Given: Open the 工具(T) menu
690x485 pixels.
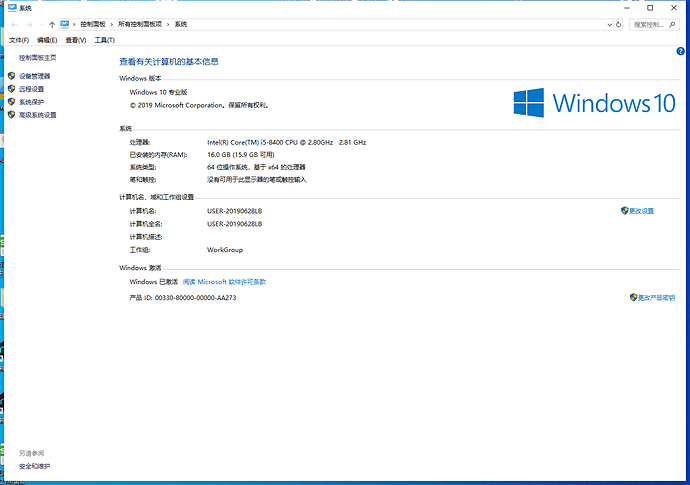Looking at the screenshot, I should (104, 40).
